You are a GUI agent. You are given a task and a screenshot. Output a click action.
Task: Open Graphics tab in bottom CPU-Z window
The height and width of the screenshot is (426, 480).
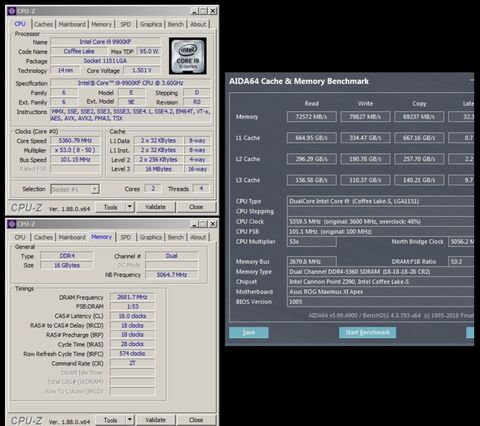pyautogui.click(x=151, y=237)
